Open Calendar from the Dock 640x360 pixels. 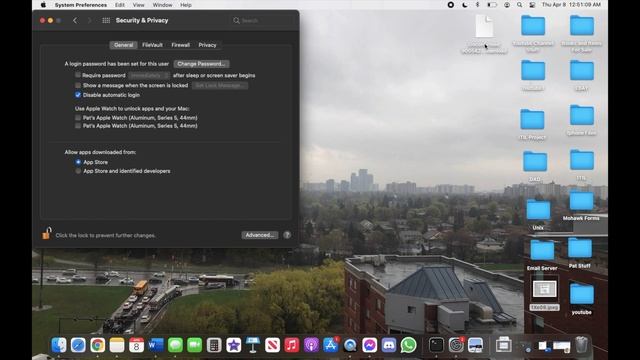click(x=136, y=345)
